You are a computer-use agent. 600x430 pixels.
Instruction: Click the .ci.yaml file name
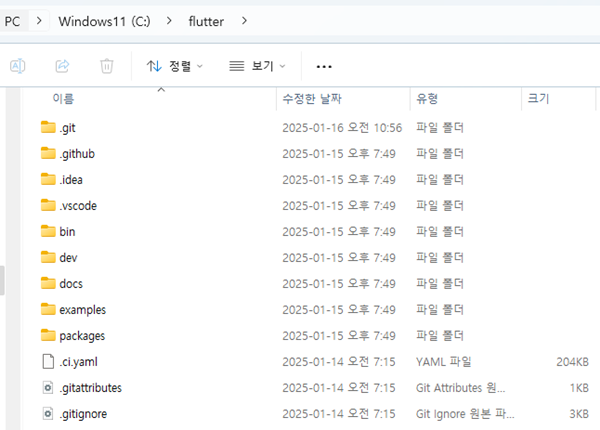coord(78,362)
